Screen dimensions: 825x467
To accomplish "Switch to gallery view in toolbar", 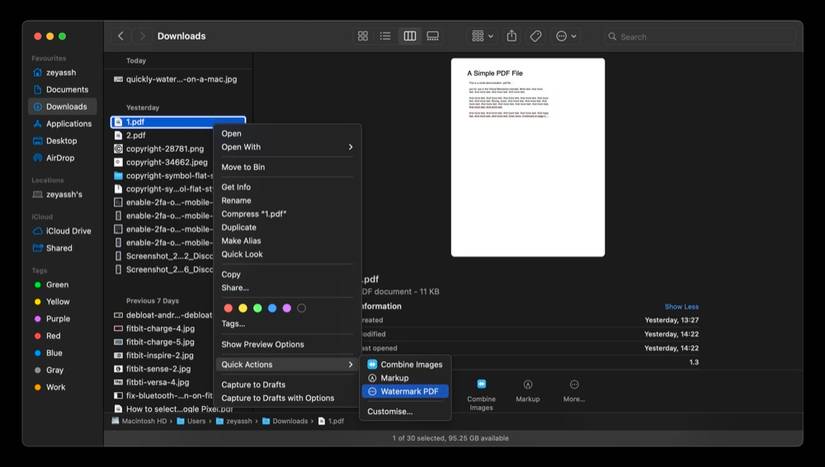I will 432,36.
